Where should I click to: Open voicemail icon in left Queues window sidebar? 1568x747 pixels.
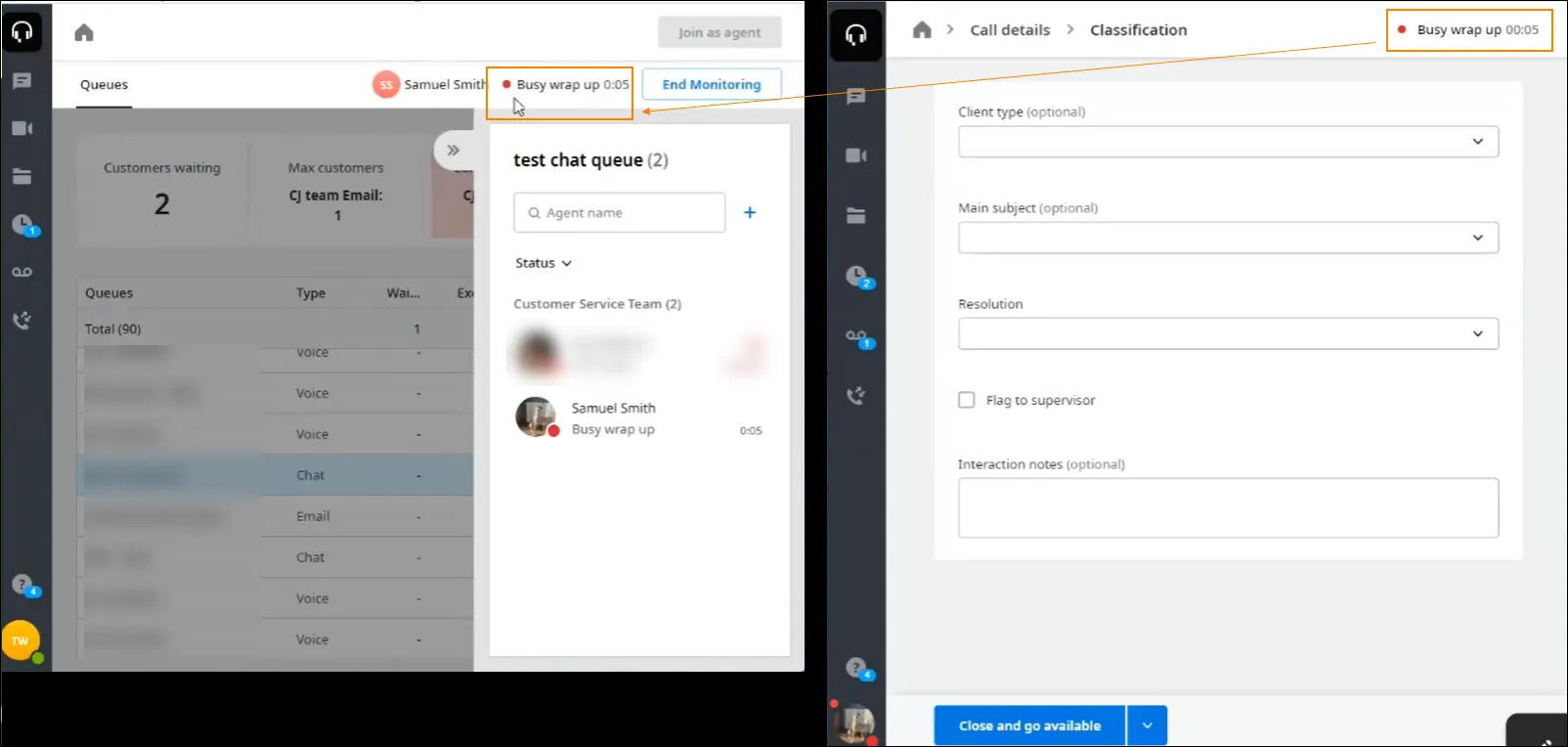(22, 272)
